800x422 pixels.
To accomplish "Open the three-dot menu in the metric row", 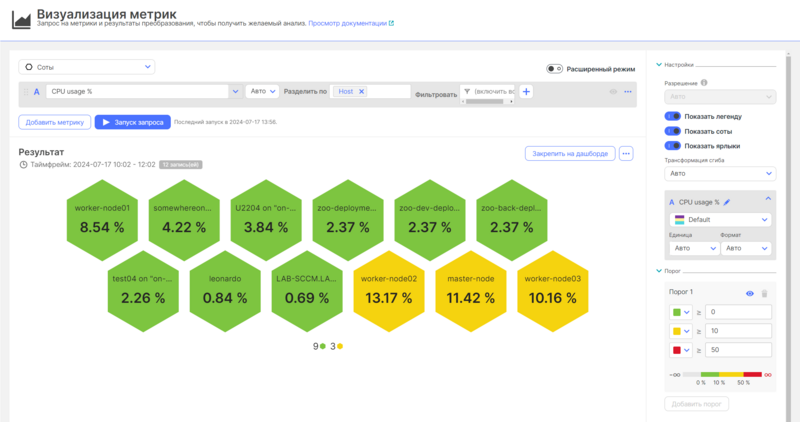I will pyautogui.click(x=628, y=91).
